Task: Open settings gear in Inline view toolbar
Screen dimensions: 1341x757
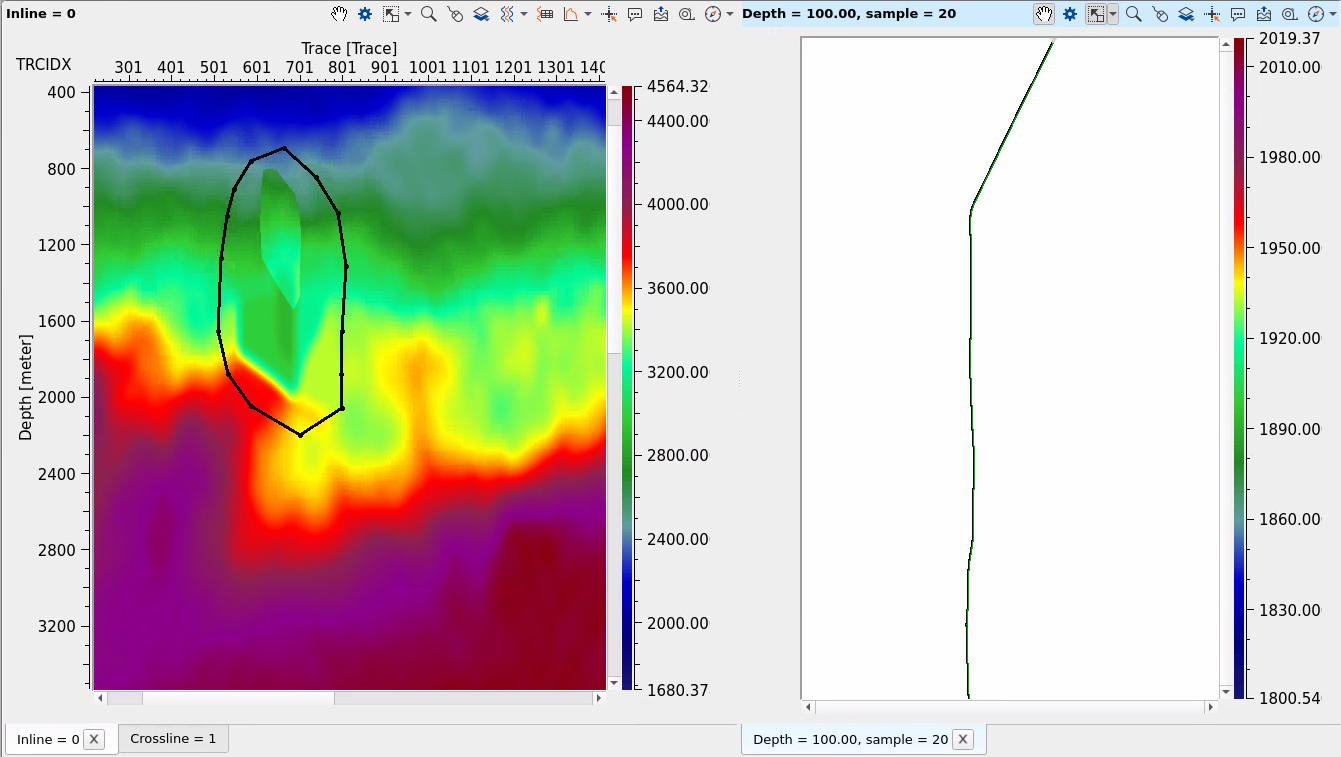Action: pos(365,14)
